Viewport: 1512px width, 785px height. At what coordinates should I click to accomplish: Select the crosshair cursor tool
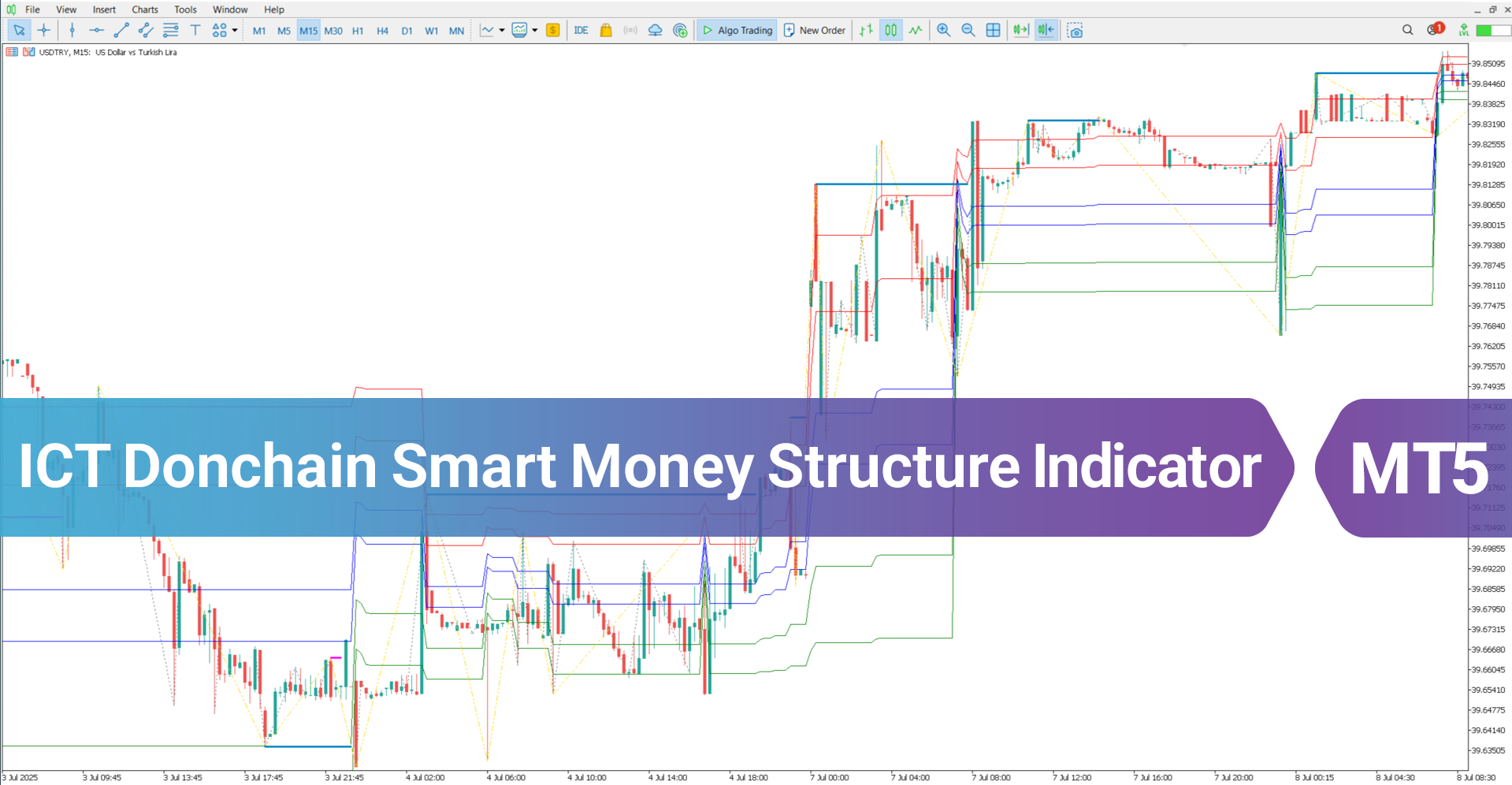point(44,31)
